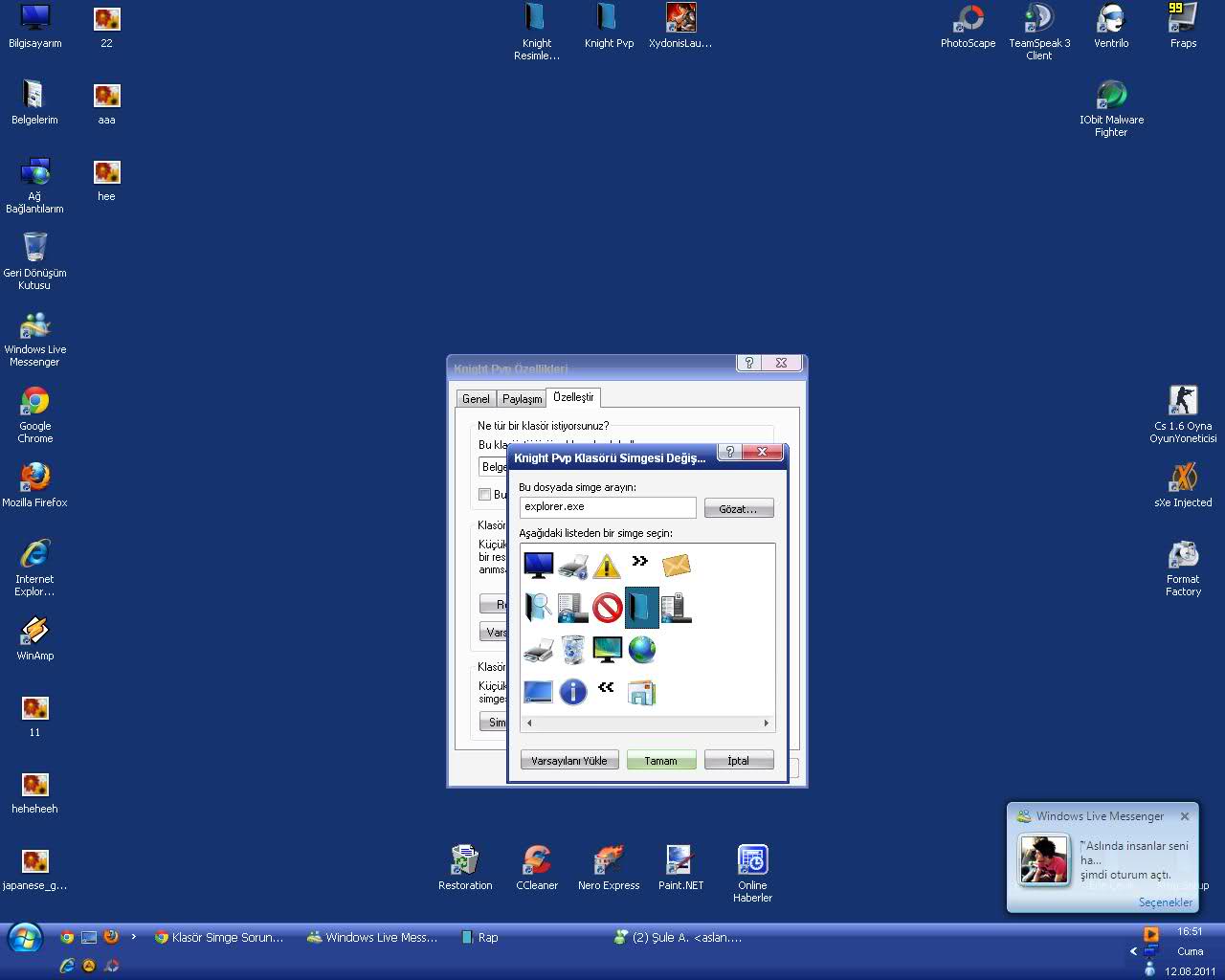Select the Online Haberler desktop icon
Screen dimensions: 1225x980
752,874
